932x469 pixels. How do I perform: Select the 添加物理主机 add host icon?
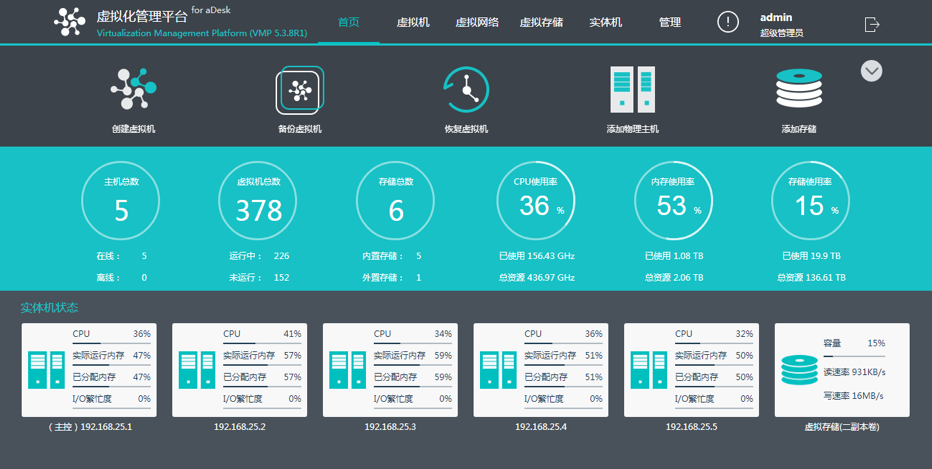[x=632, y=91]
